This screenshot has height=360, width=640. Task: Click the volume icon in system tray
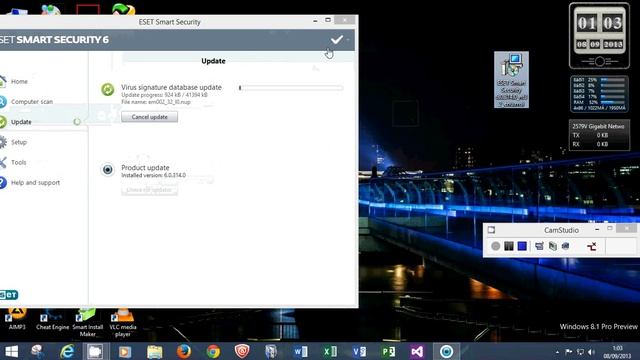591,352
